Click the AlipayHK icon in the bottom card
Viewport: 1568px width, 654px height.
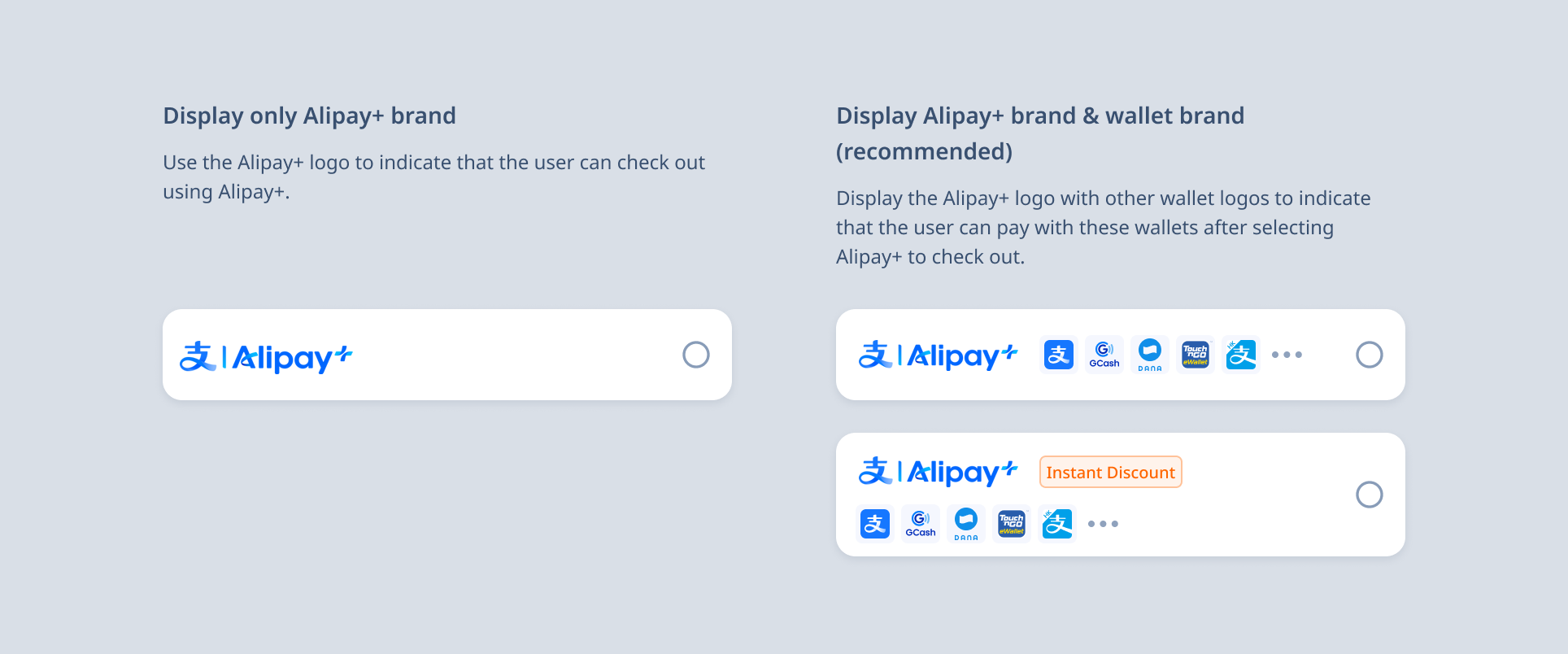(x=1056, y=523)
